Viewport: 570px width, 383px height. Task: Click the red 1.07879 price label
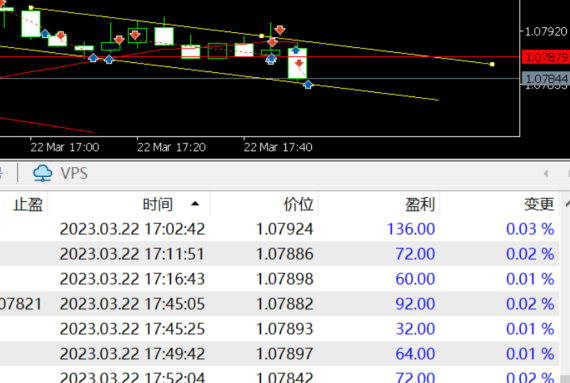pyautogui.click(x=546, y=57)
